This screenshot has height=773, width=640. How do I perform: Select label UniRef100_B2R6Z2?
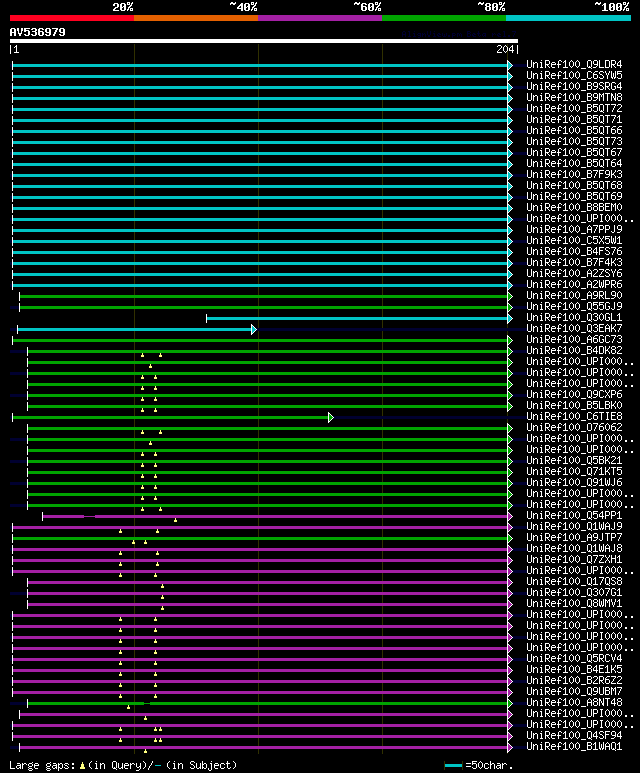pos(574,681)
